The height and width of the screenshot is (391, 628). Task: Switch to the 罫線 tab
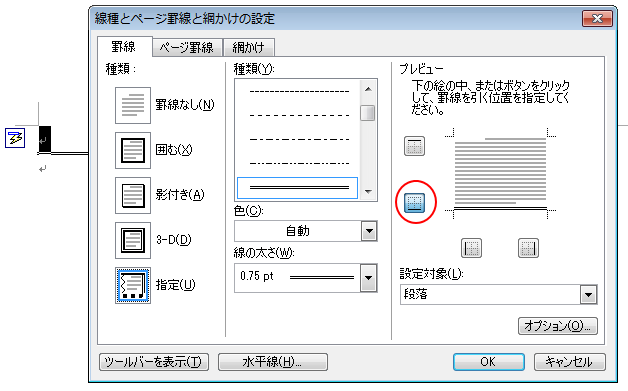point(124,47)
